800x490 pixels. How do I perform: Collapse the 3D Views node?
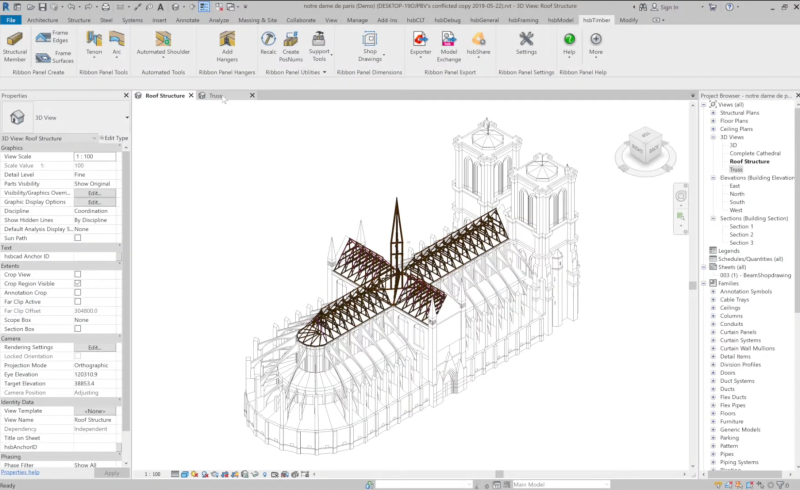713,137
